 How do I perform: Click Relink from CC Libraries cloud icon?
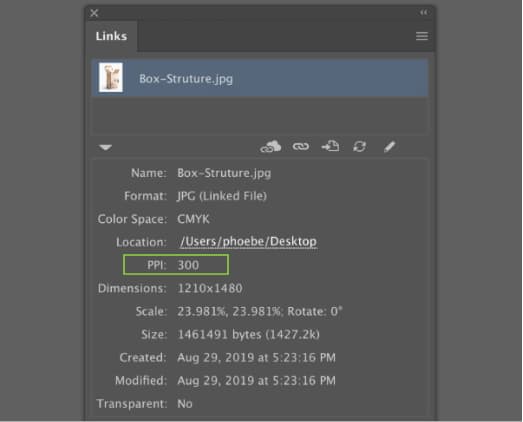pos(271,146)
